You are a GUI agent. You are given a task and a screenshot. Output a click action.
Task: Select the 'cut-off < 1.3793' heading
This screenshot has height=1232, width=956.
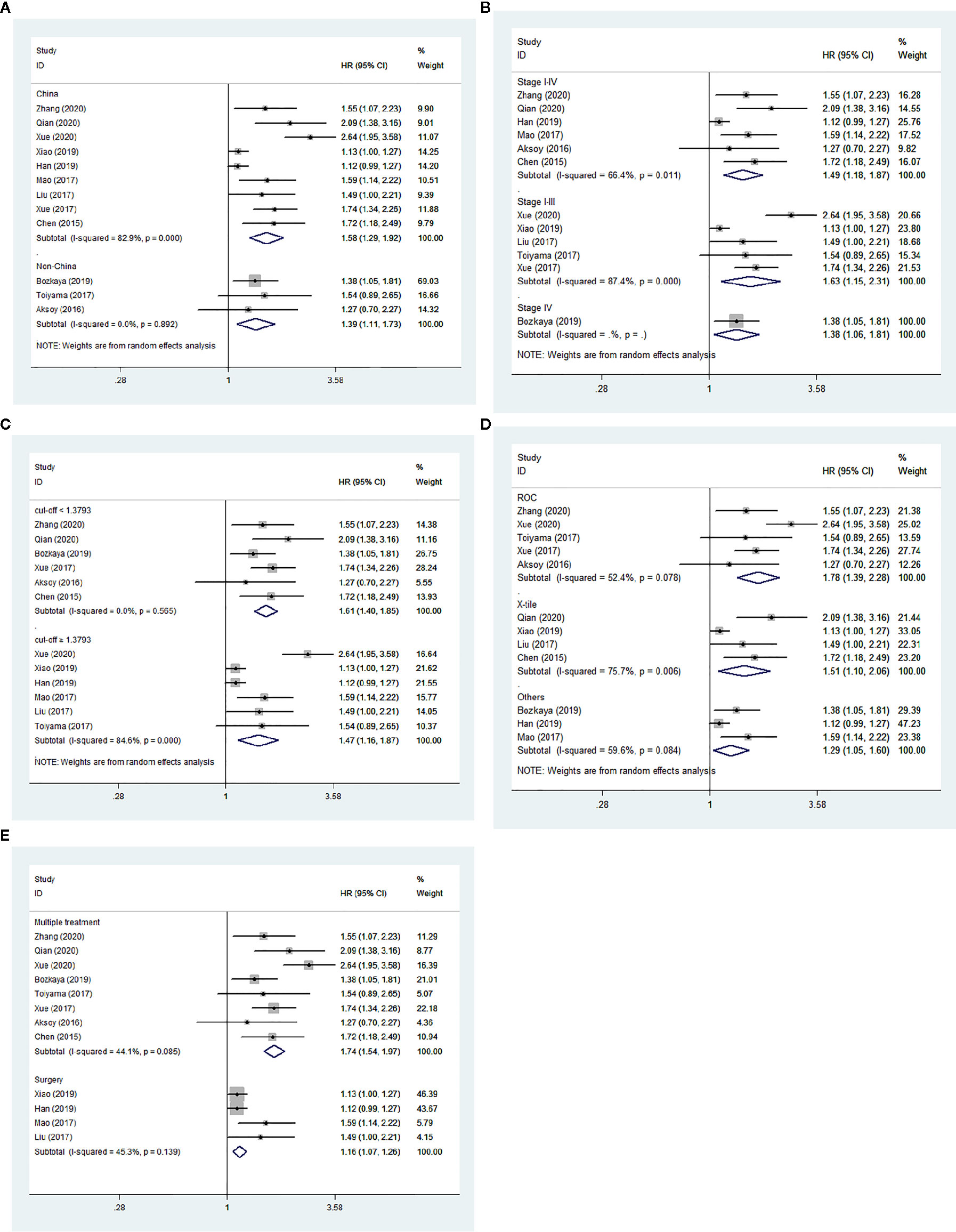pyautogui.click(x=62, y=511)
